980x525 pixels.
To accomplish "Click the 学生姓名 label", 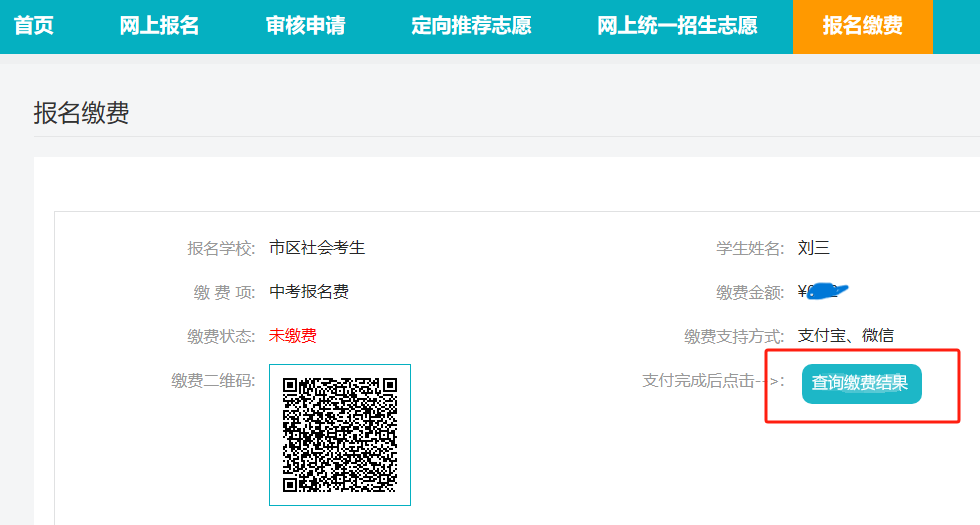I will (750, 248).
